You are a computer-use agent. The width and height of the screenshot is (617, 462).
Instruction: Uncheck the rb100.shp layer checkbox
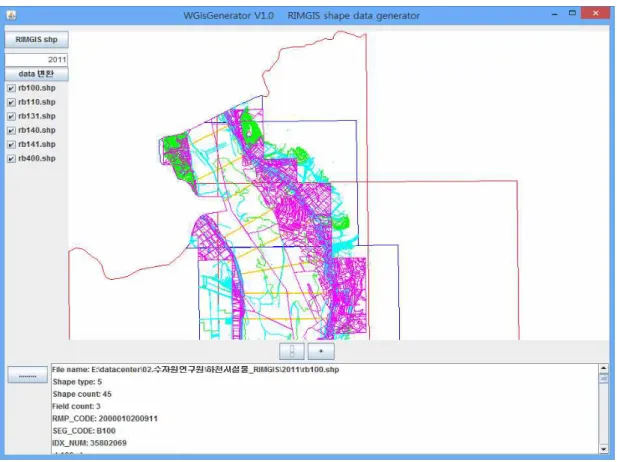(11, 88)
